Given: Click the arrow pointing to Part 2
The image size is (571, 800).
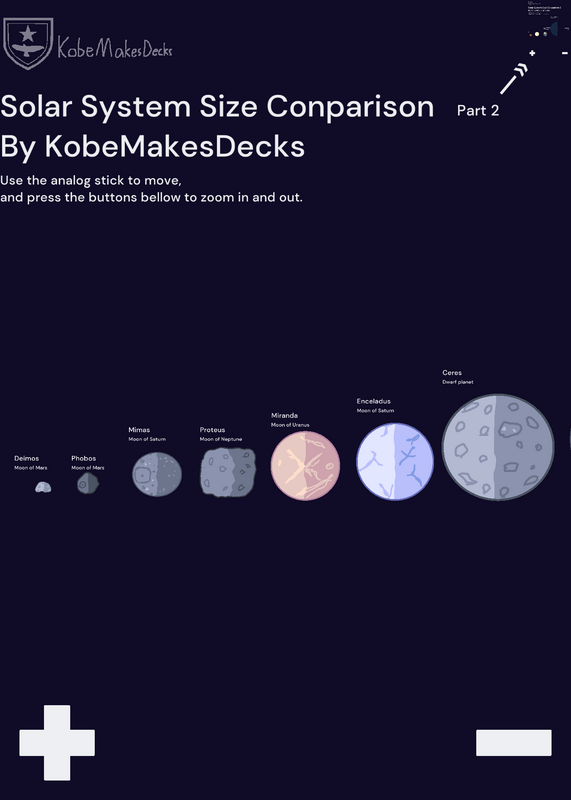Looking at the screenshot, I should click(x=513, y=79).
